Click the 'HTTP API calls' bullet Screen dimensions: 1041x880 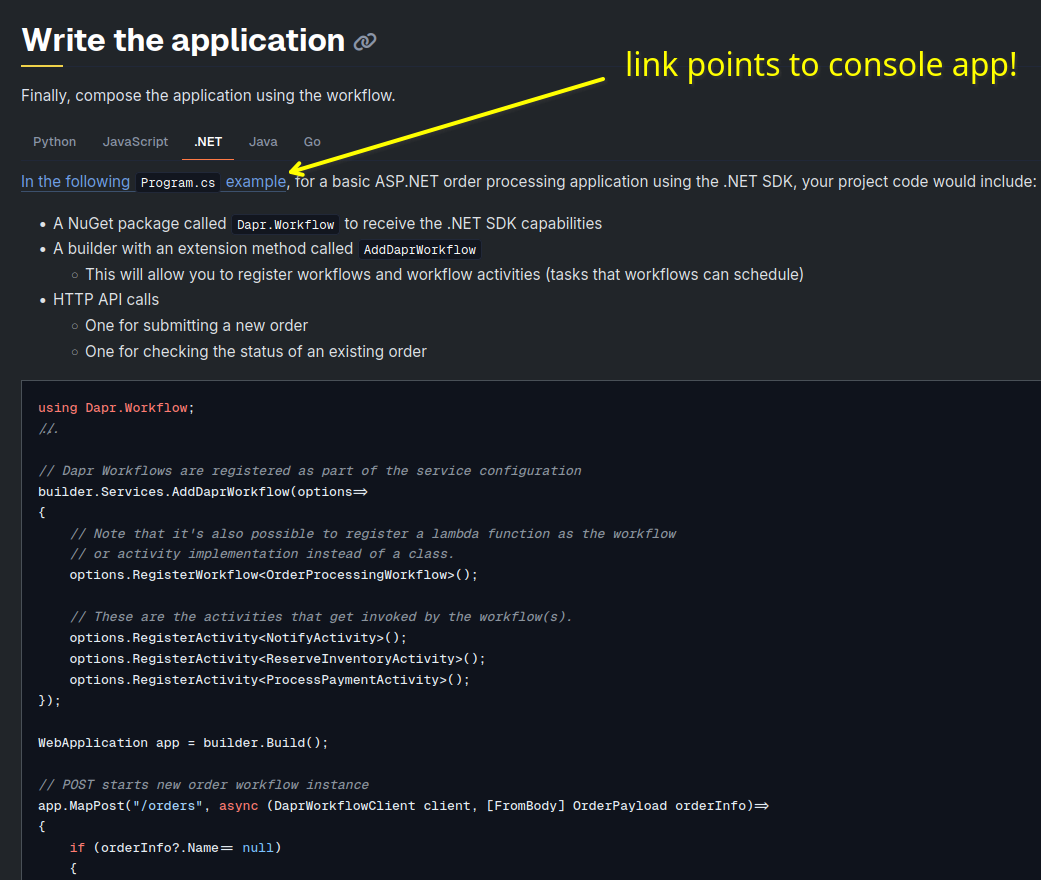pyautogui.click(x=106, y=300)
